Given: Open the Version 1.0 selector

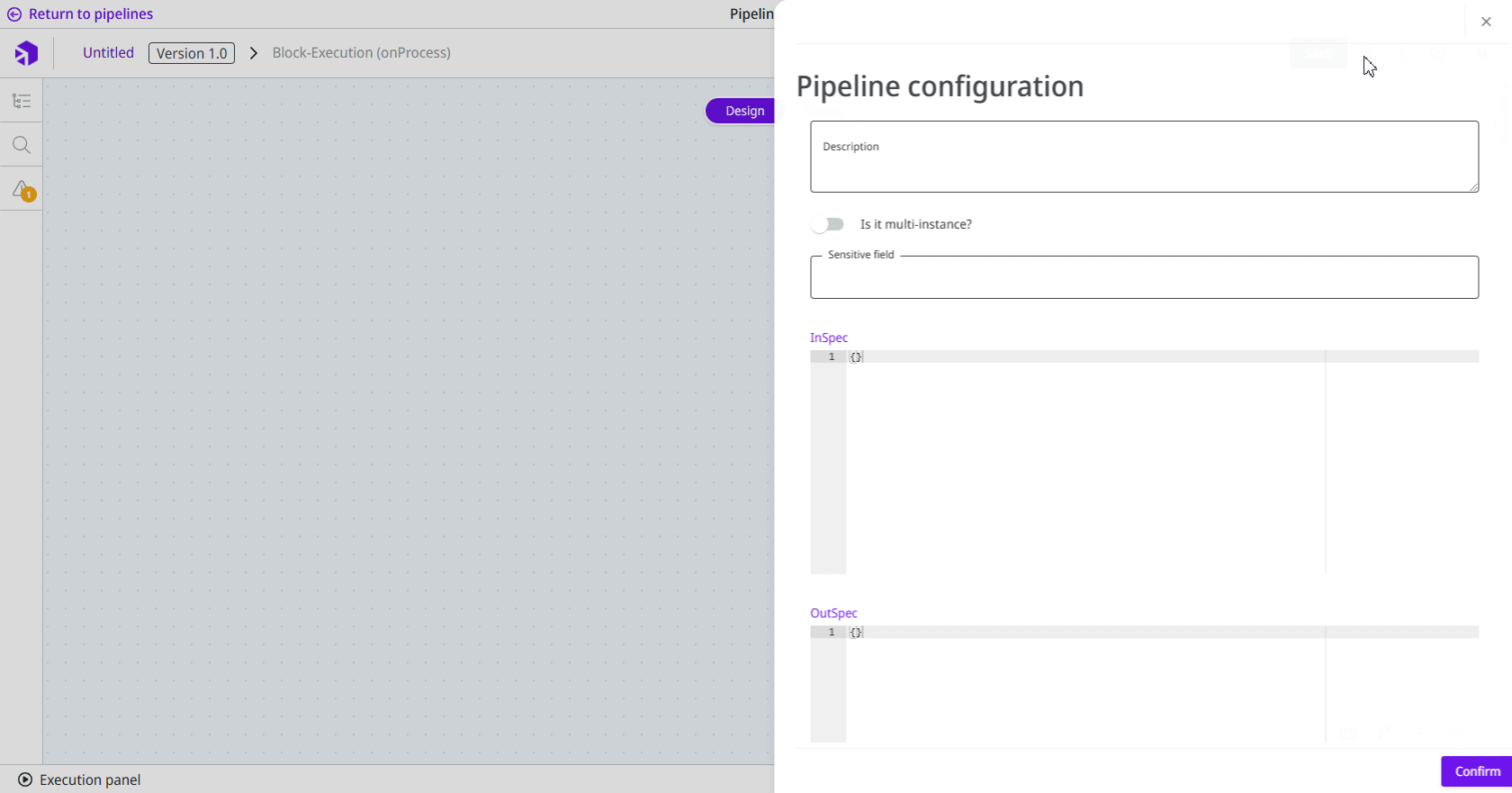Looking at the screenshot, I should click(x=192, y=53).
